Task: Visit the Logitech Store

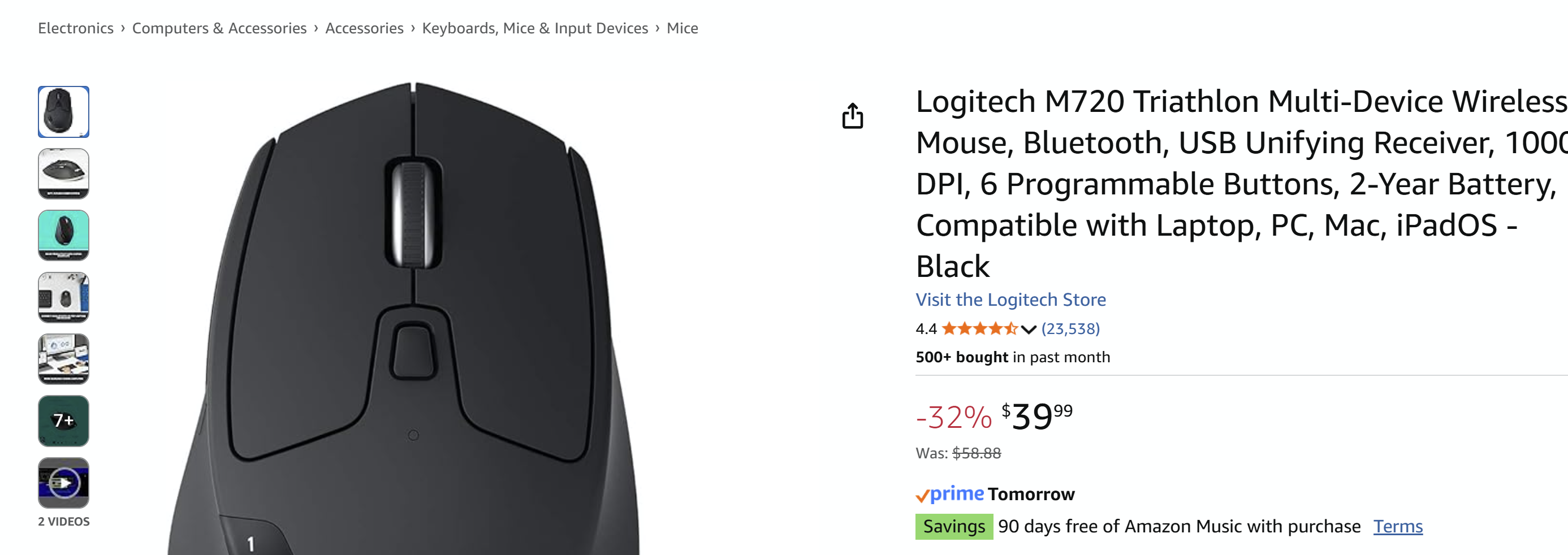Action: [x=1010, y=300]
